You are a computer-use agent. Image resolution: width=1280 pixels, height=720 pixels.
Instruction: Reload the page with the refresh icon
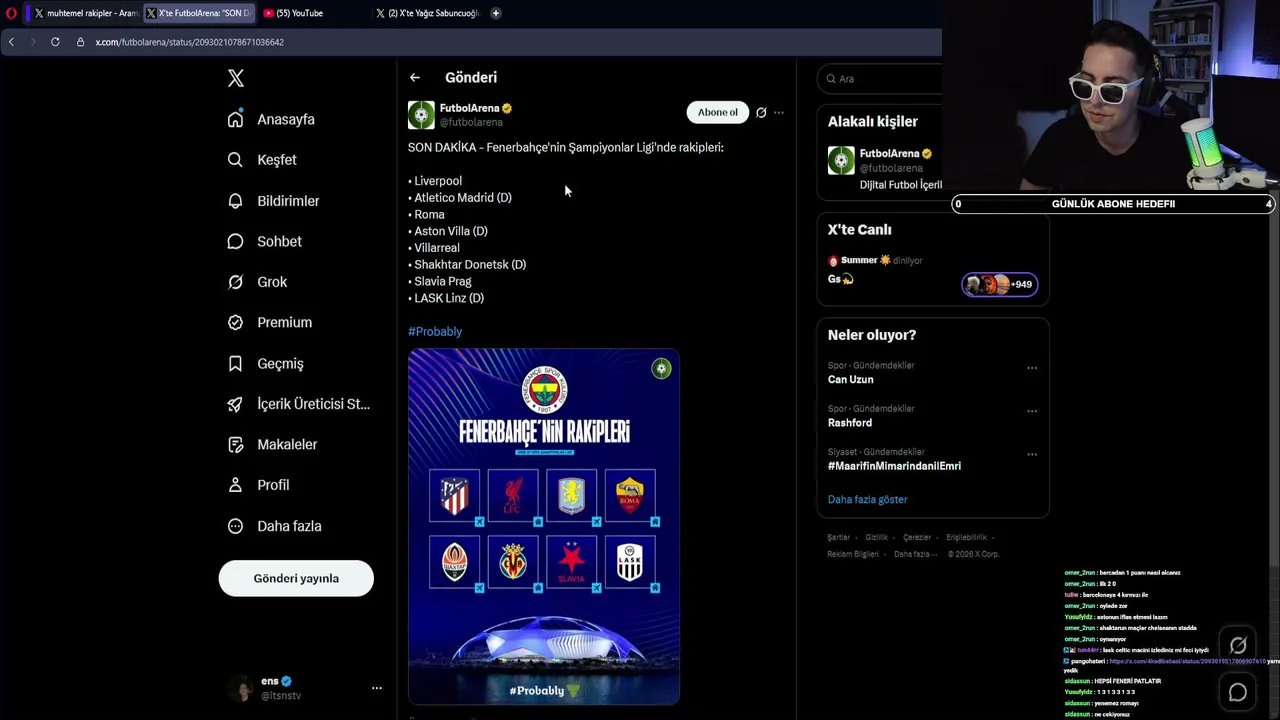[x=55, y=42]
